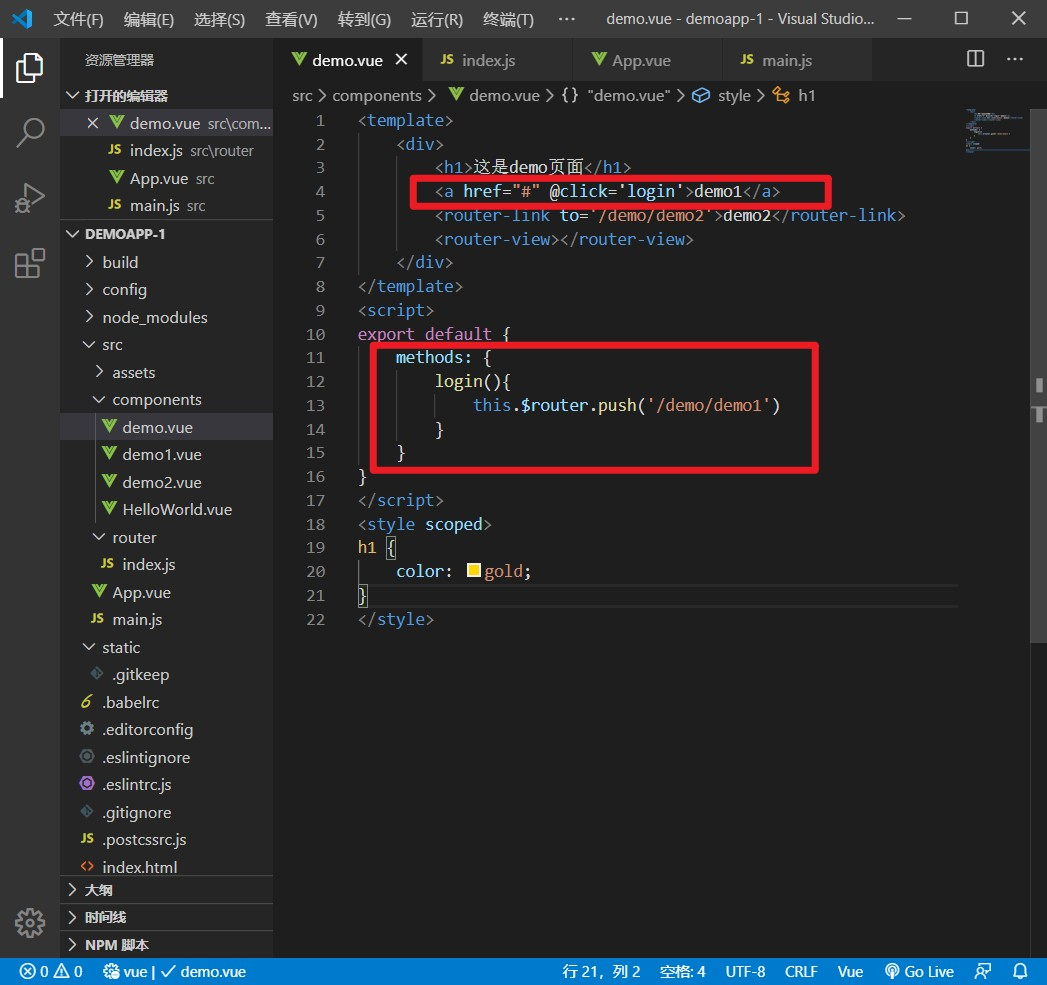Image resolution: width=1047 pixels, height=985 pixels.
Task: Open the Explorer view in activity bar
Action: pos(29,67)
